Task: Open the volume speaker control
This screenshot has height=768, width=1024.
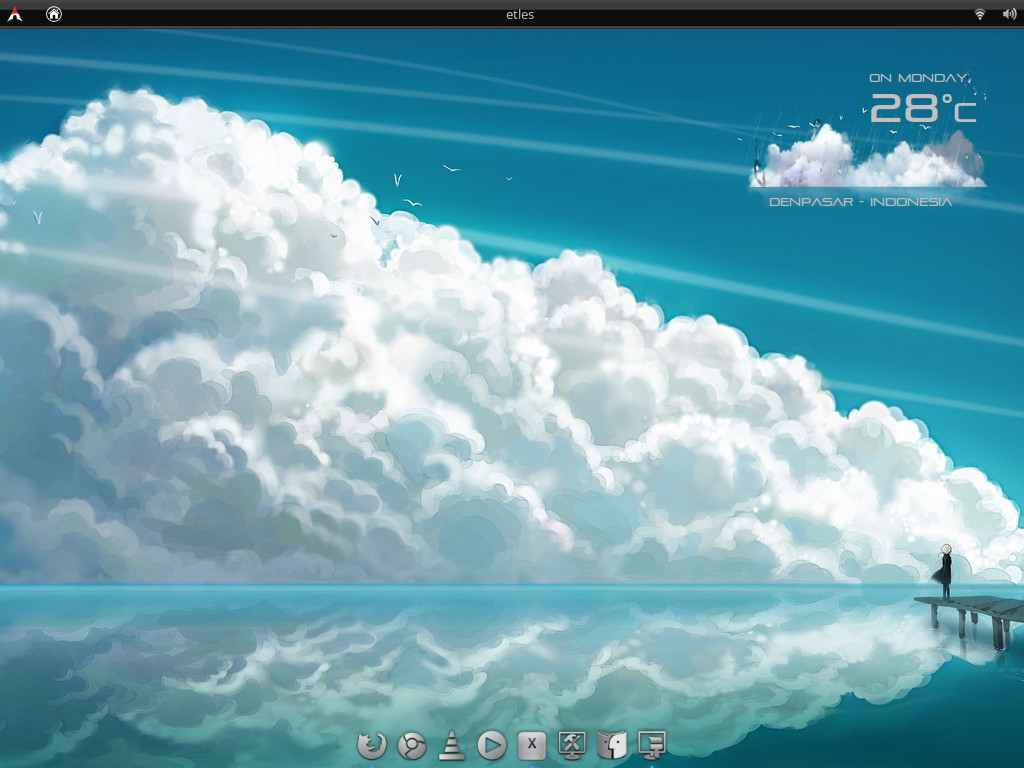Action: 1009,14
